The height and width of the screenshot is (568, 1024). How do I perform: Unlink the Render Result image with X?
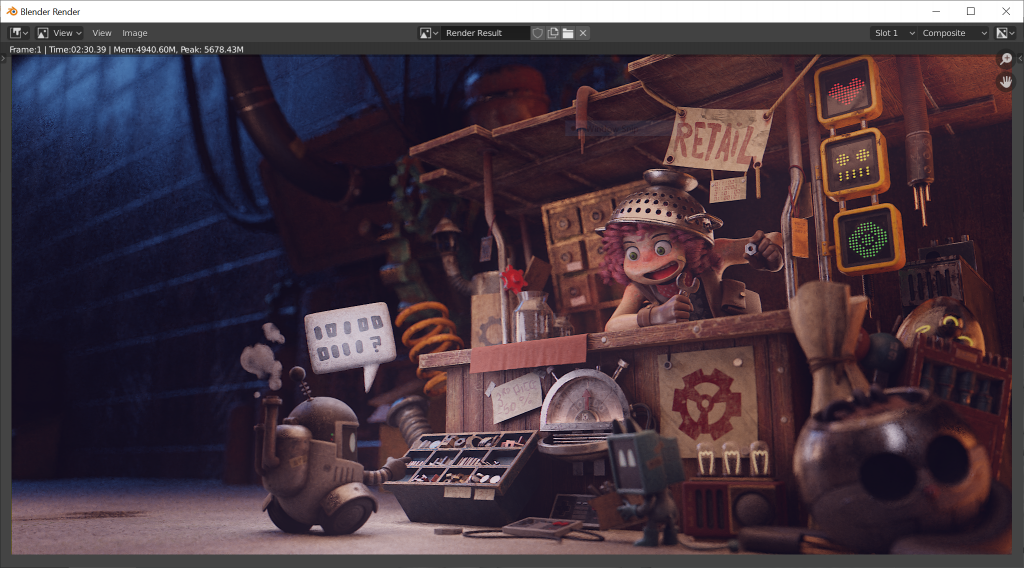(583, 33)
